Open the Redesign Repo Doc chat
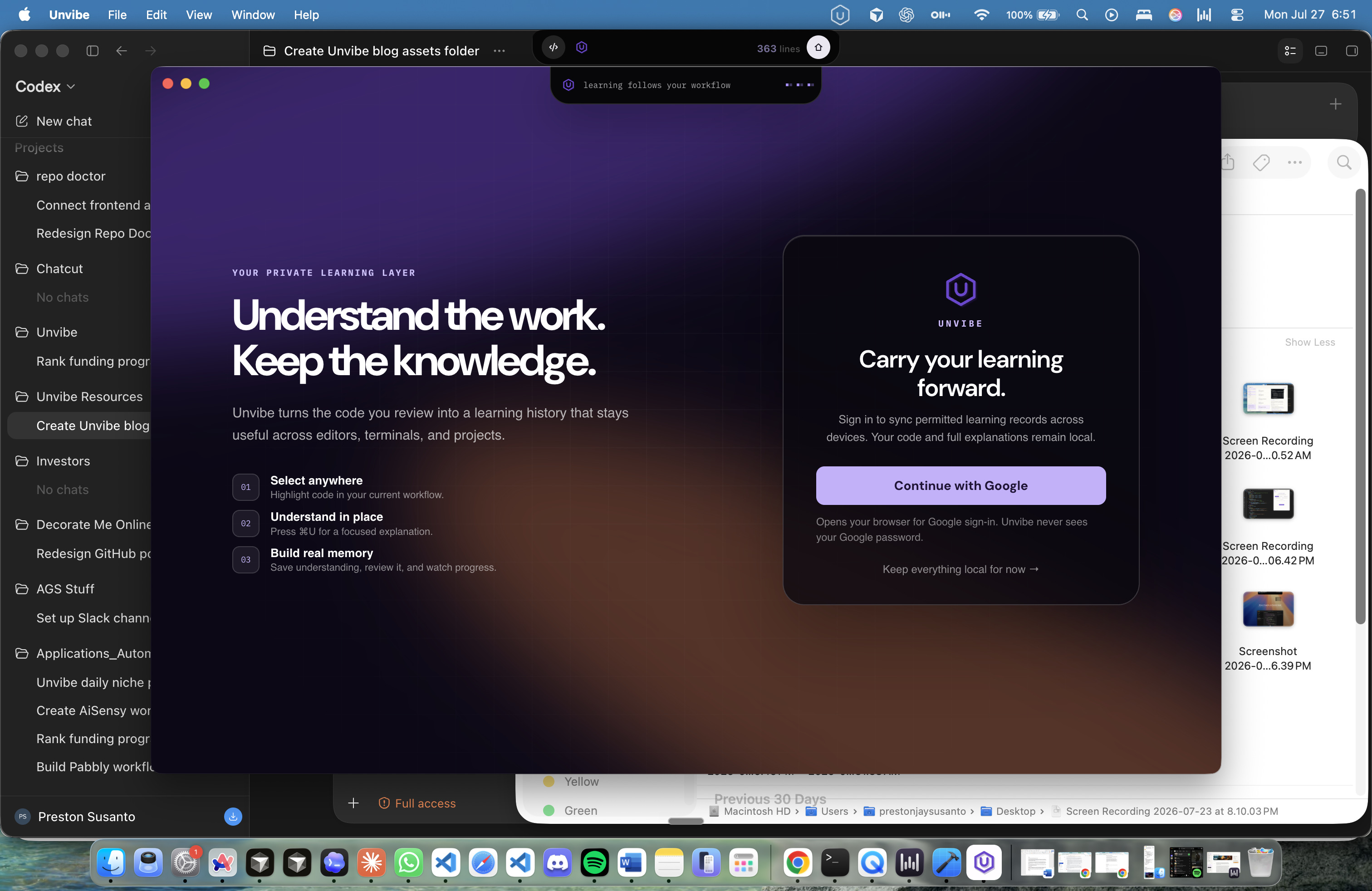This screenshot has height=891, width=1372. pos(93,234)
